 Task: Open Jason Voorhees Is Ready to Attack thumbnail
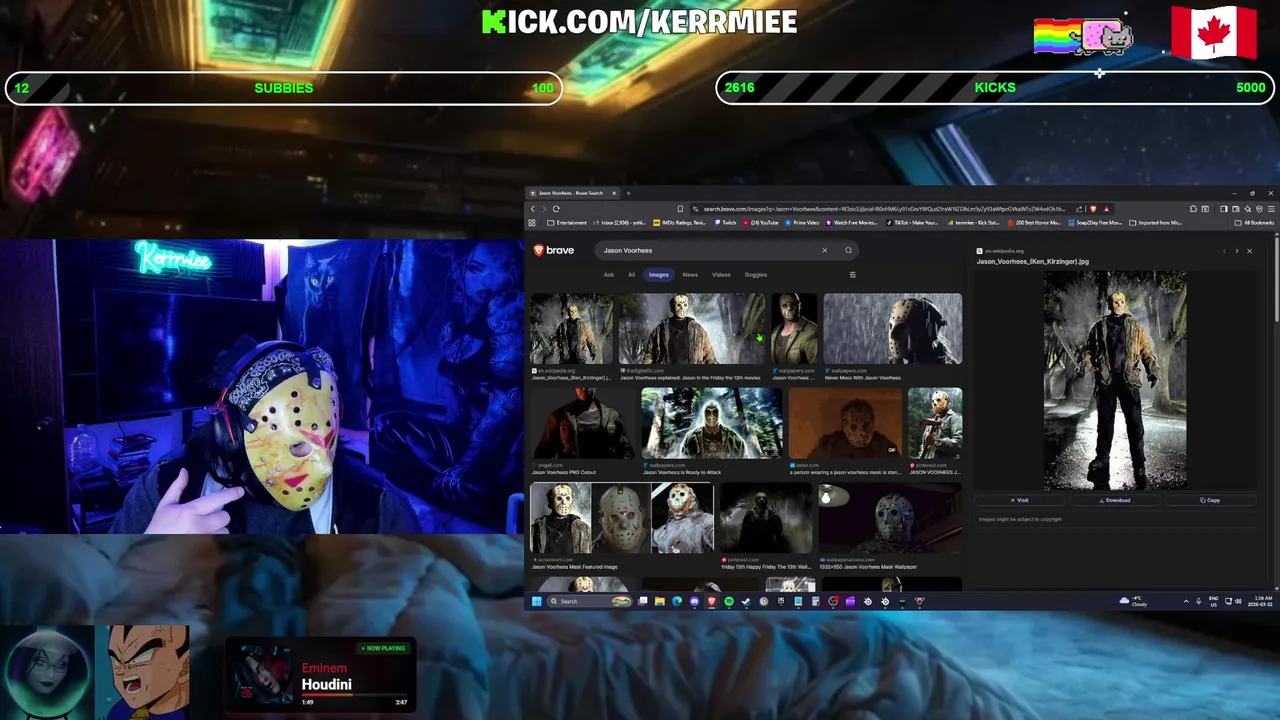tap(711, 422)
